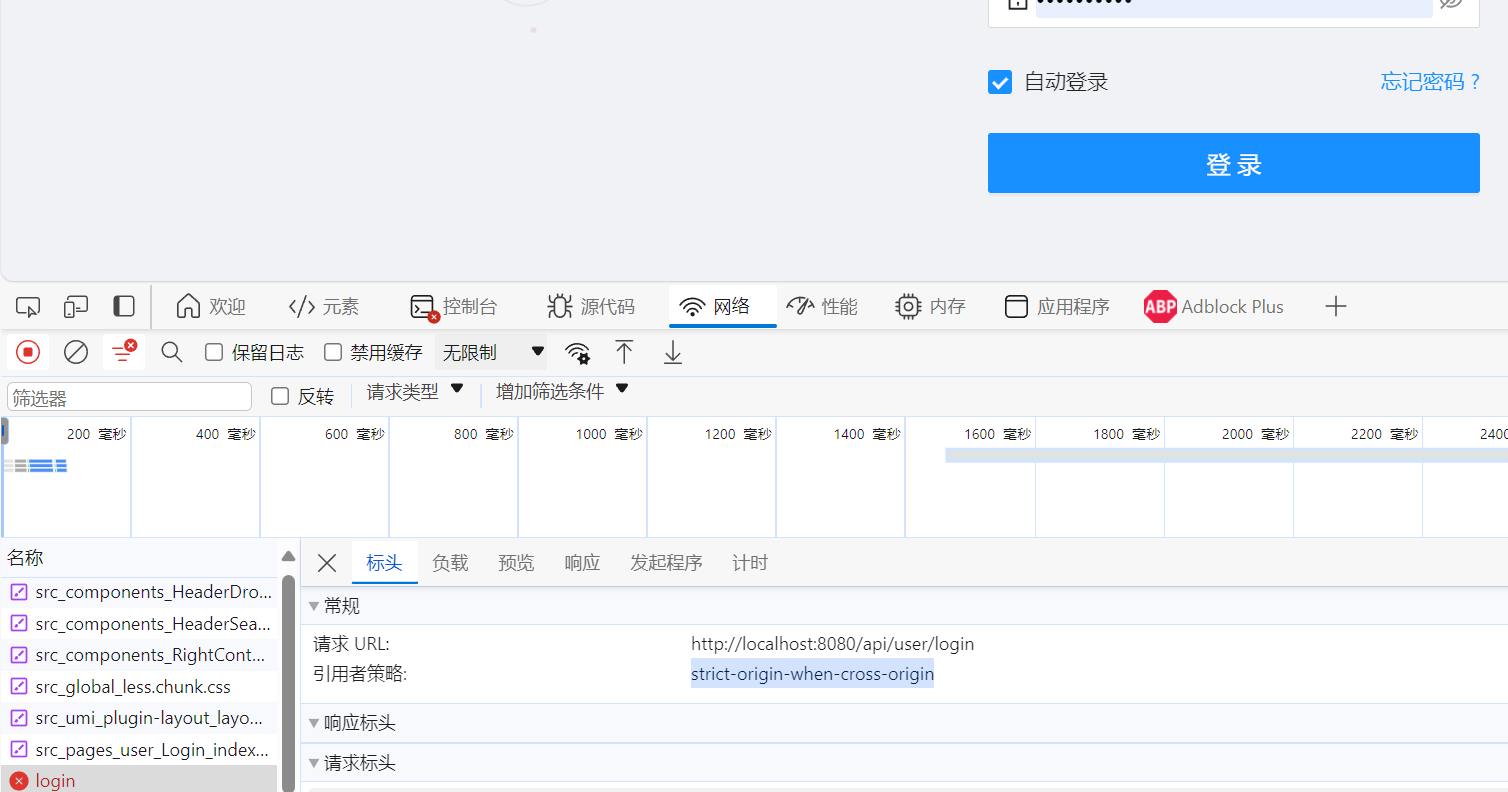Screen dimensions: 1508x792
Task: Switch to the 负载 payload tab
Action: 450,563
